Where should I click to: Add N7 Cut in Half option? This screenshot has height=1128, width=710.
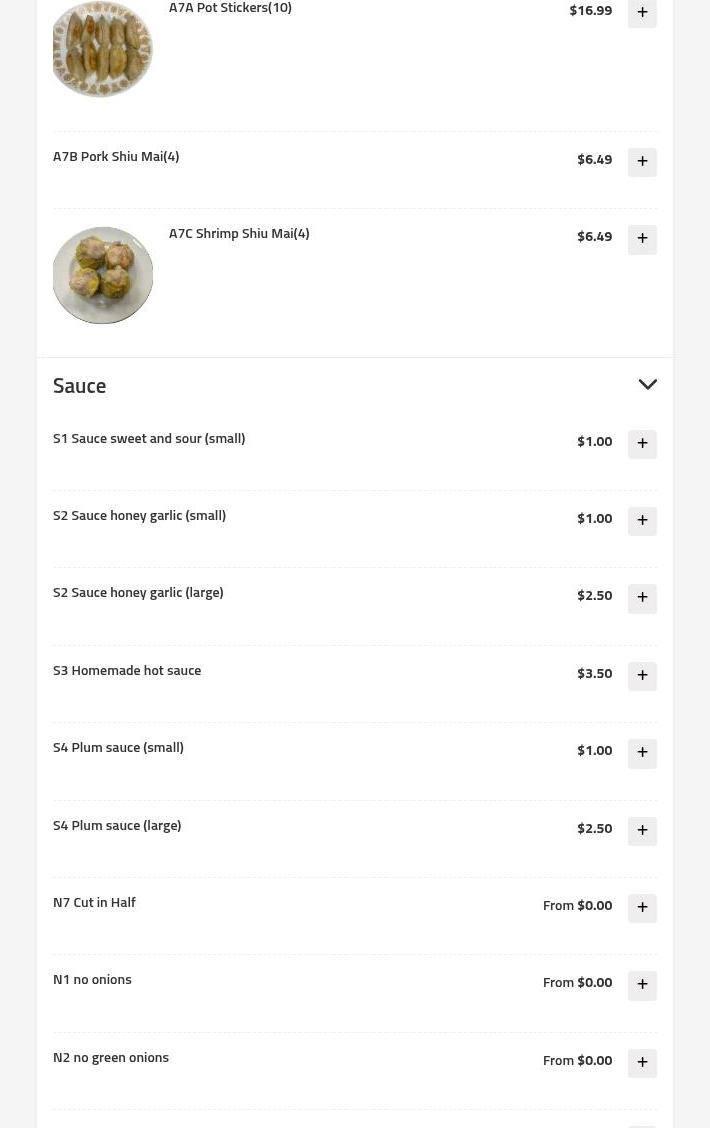point(642,908)
